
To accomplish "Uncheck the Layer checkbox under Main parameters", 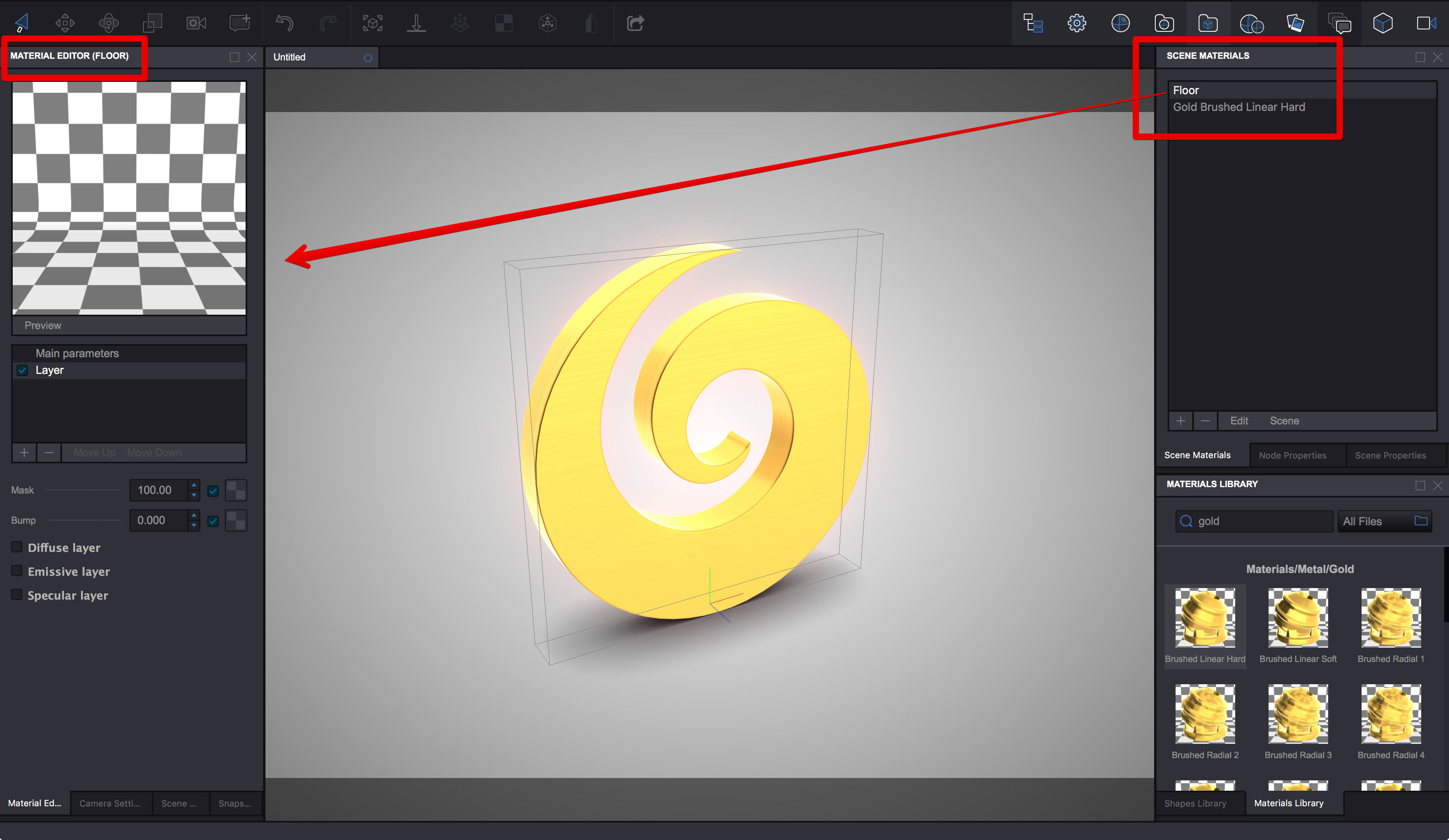I will (x=22, y=370).
